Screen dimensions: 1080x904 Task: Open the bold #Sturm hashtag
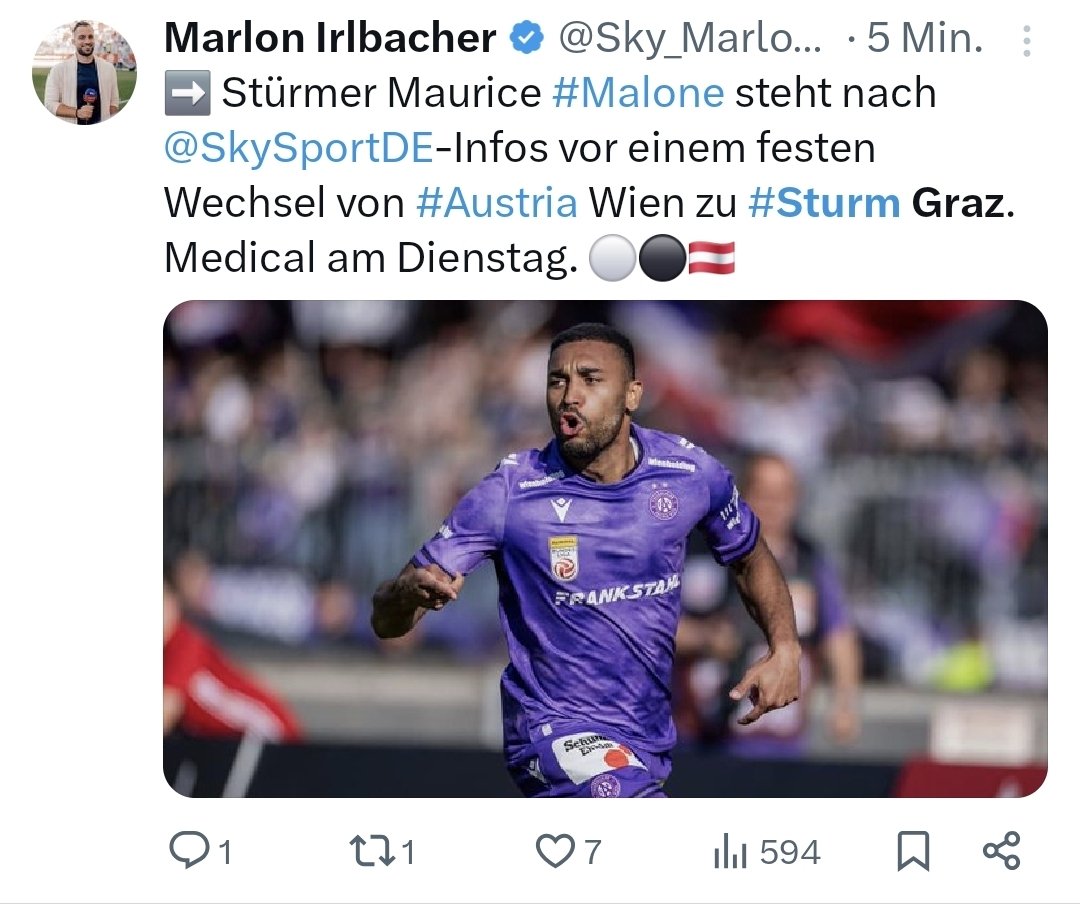[824, 203]
